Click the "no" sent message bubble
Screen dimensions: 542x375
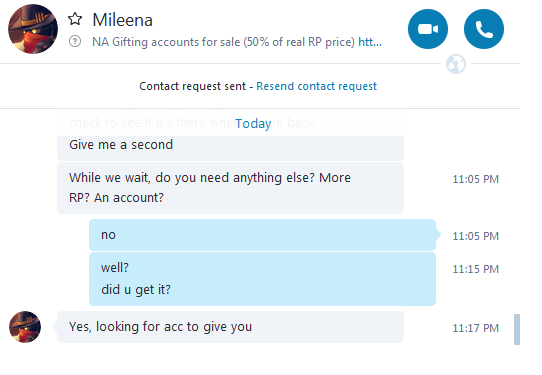tap(262, 235)
